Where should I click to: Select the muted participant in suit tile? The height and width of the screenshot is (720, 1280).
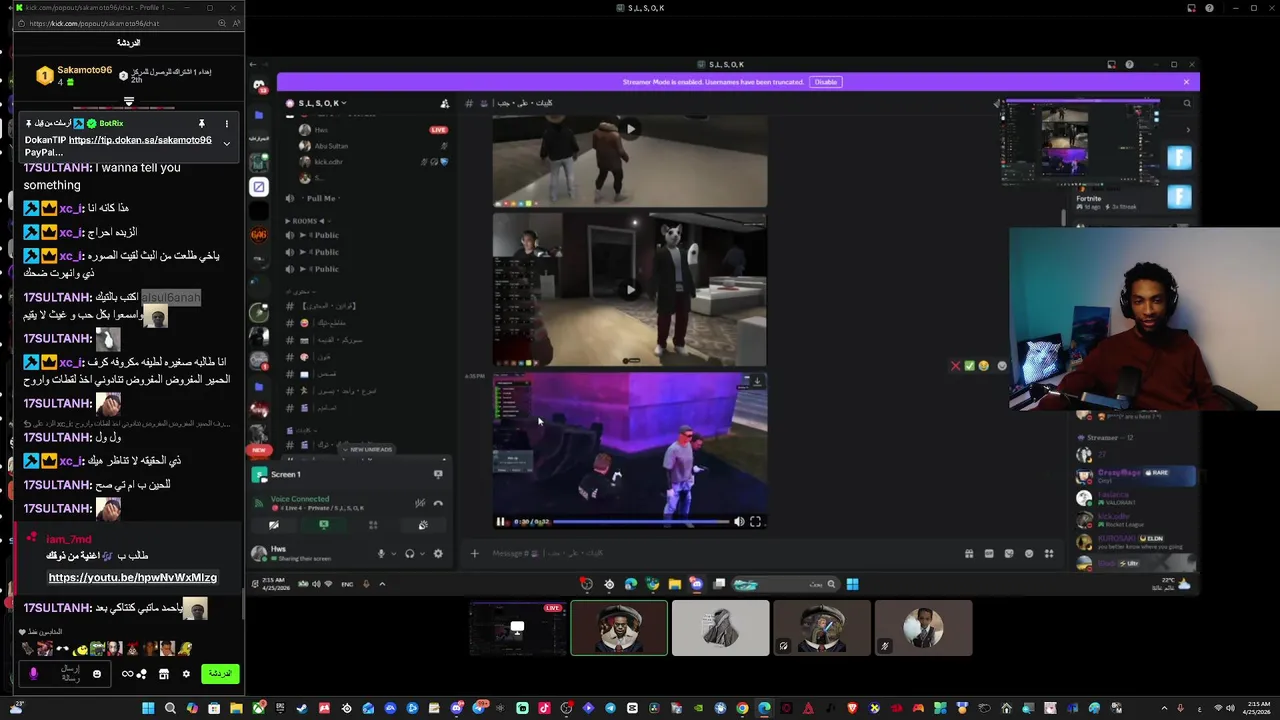[x=922, y=628]
